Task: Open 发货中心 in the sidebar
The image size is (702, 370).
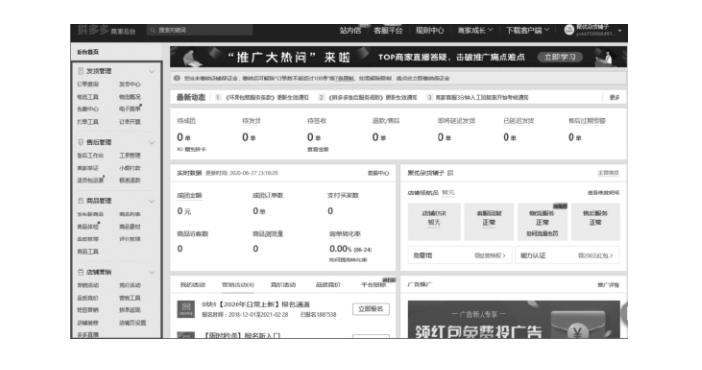Action: 130,84
